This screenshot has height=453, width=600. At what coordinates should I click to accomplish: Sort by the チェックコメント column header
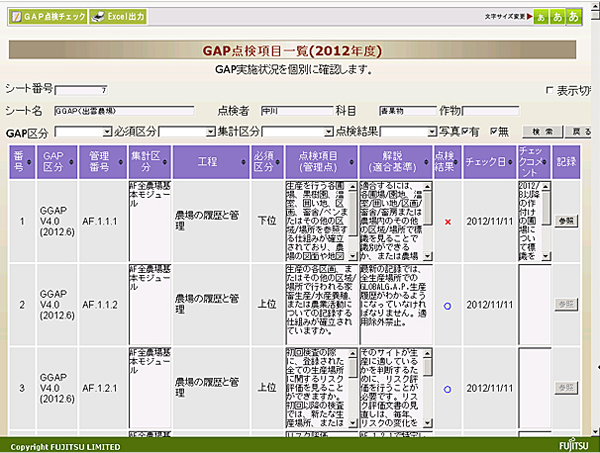coord(534,162)
